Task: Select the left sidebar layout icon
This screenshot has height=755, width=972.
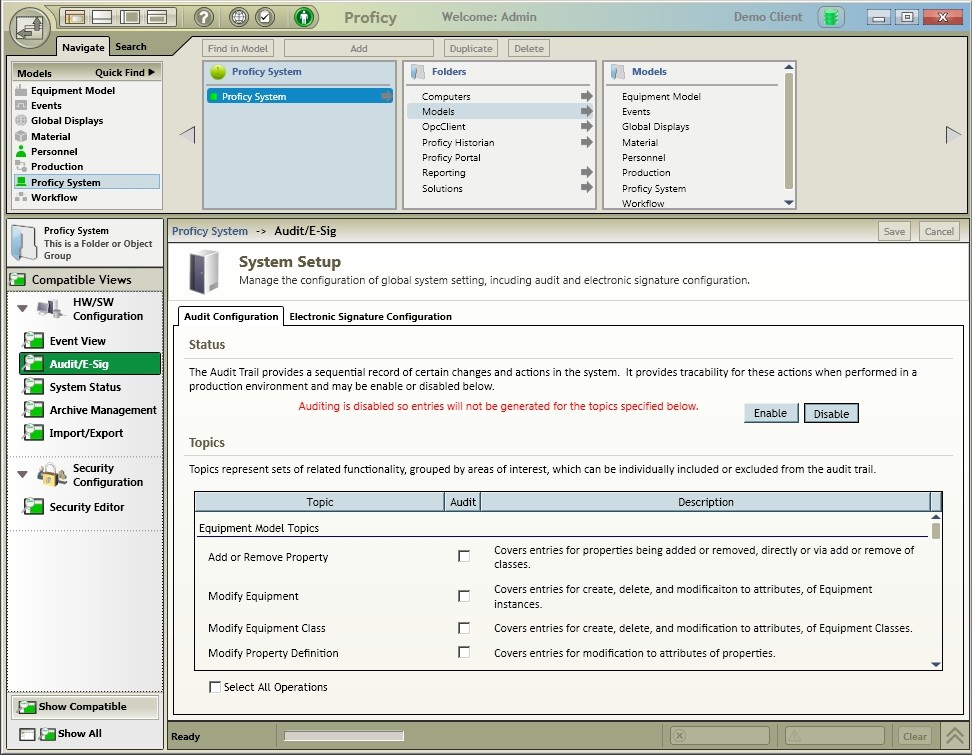Action: point(130,17)
